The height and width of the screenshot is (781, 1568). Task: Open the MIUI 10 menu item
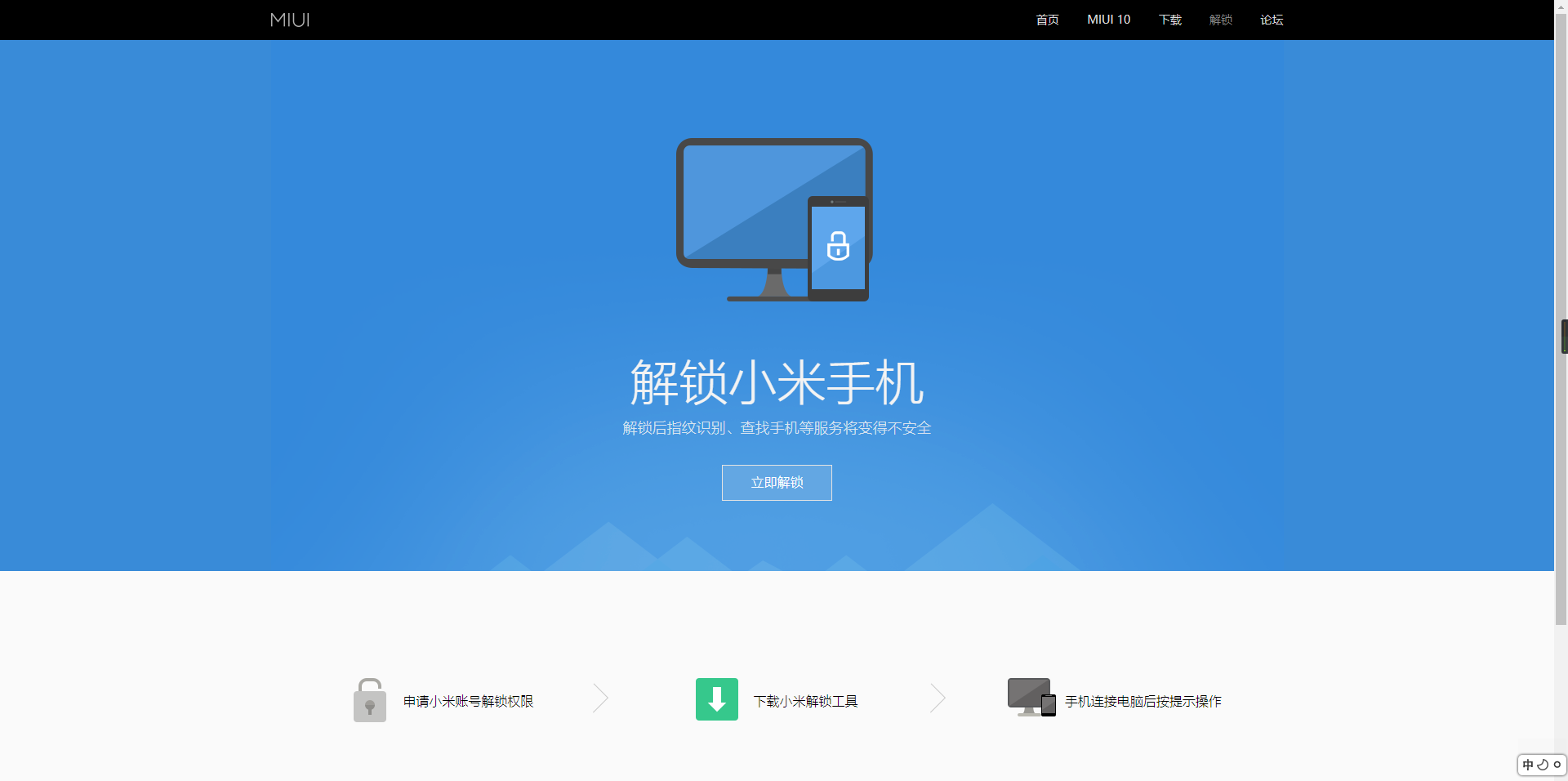1108,20
